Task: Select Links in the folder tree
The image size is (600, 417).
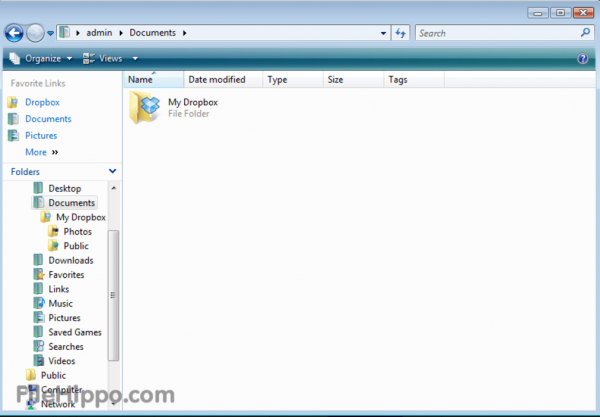Action: 59,289
